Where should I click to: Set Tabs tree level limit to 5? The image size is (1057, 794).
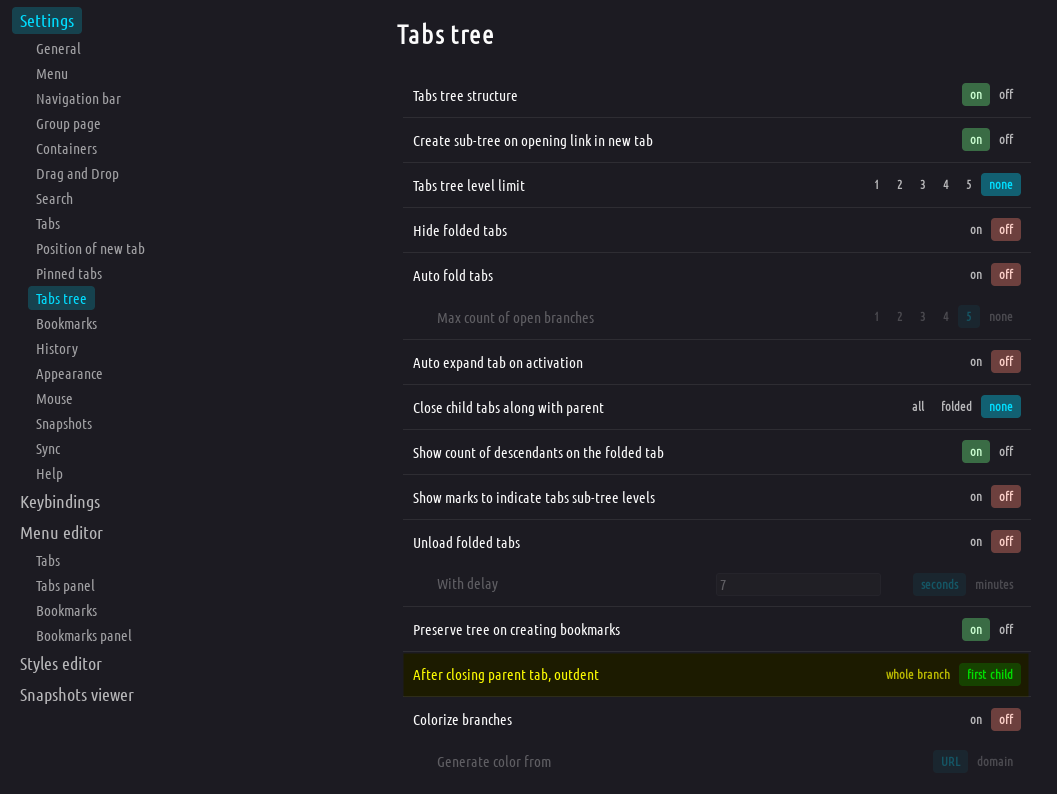[968, 185]
